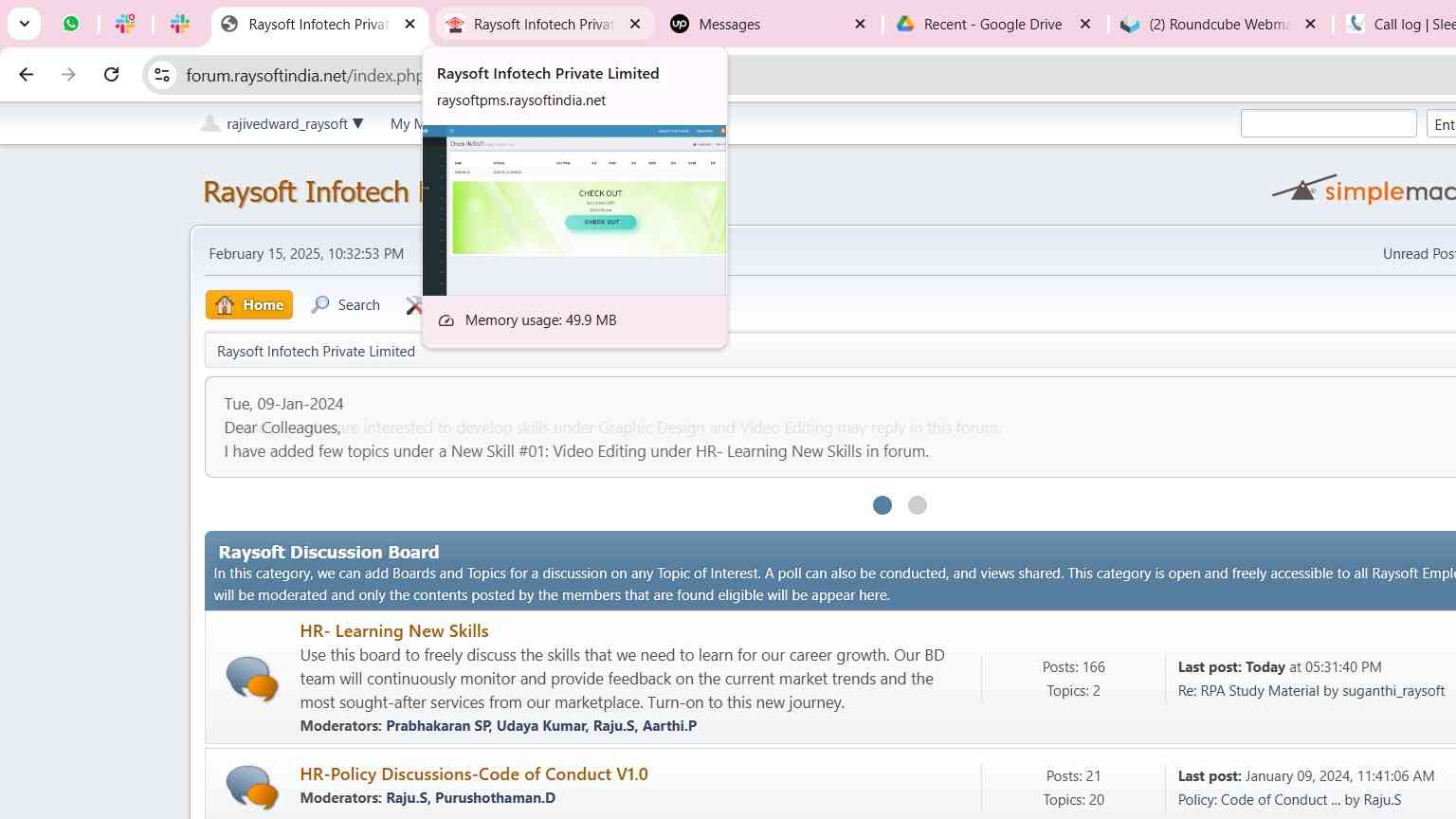Open the first pinned Slack tab
The height and width of the screenshot is (819, 1456).
point(125,24)
